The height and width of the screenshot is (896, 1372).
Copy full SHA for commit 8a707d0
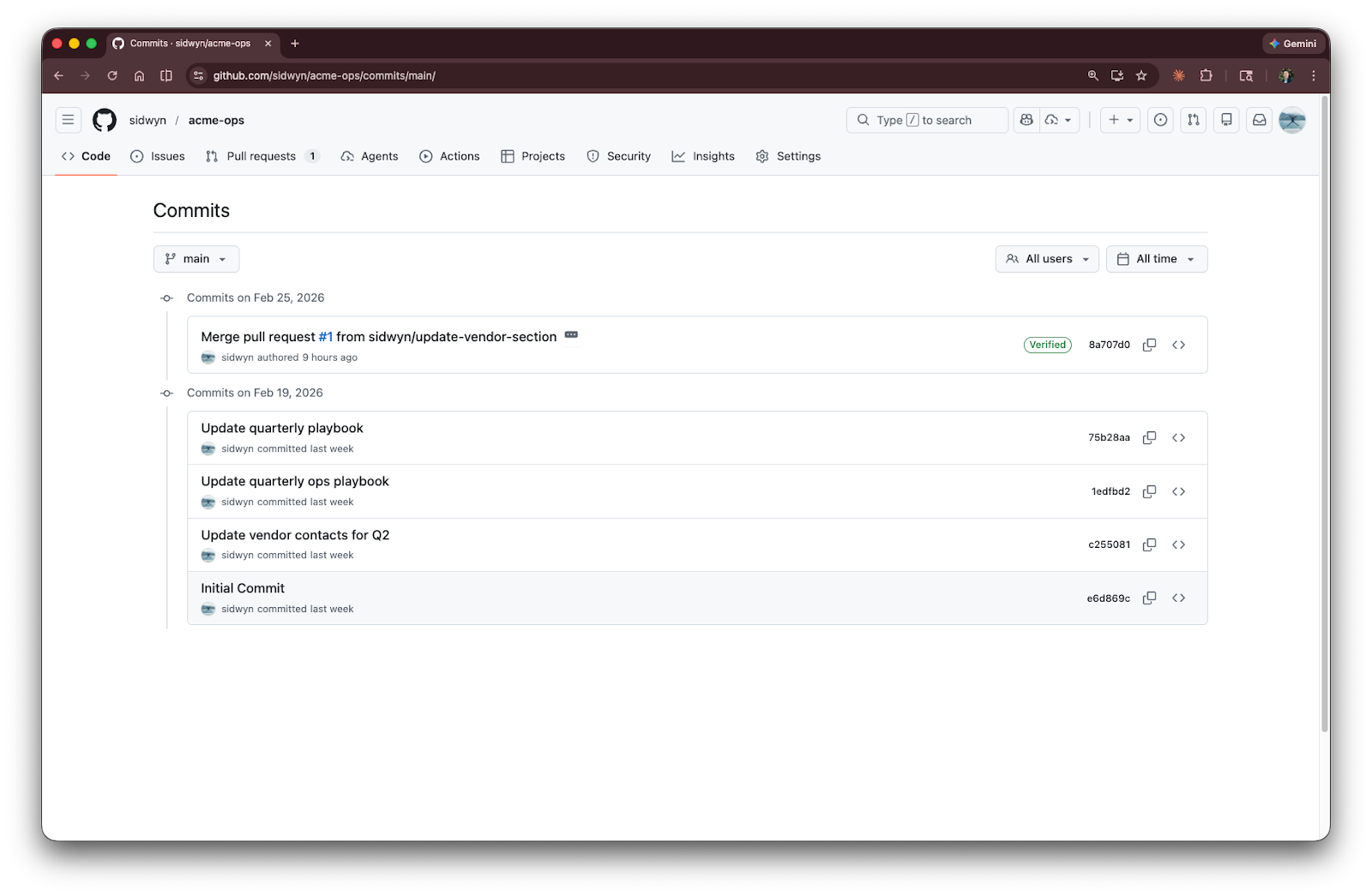[x=1149, y=345]
